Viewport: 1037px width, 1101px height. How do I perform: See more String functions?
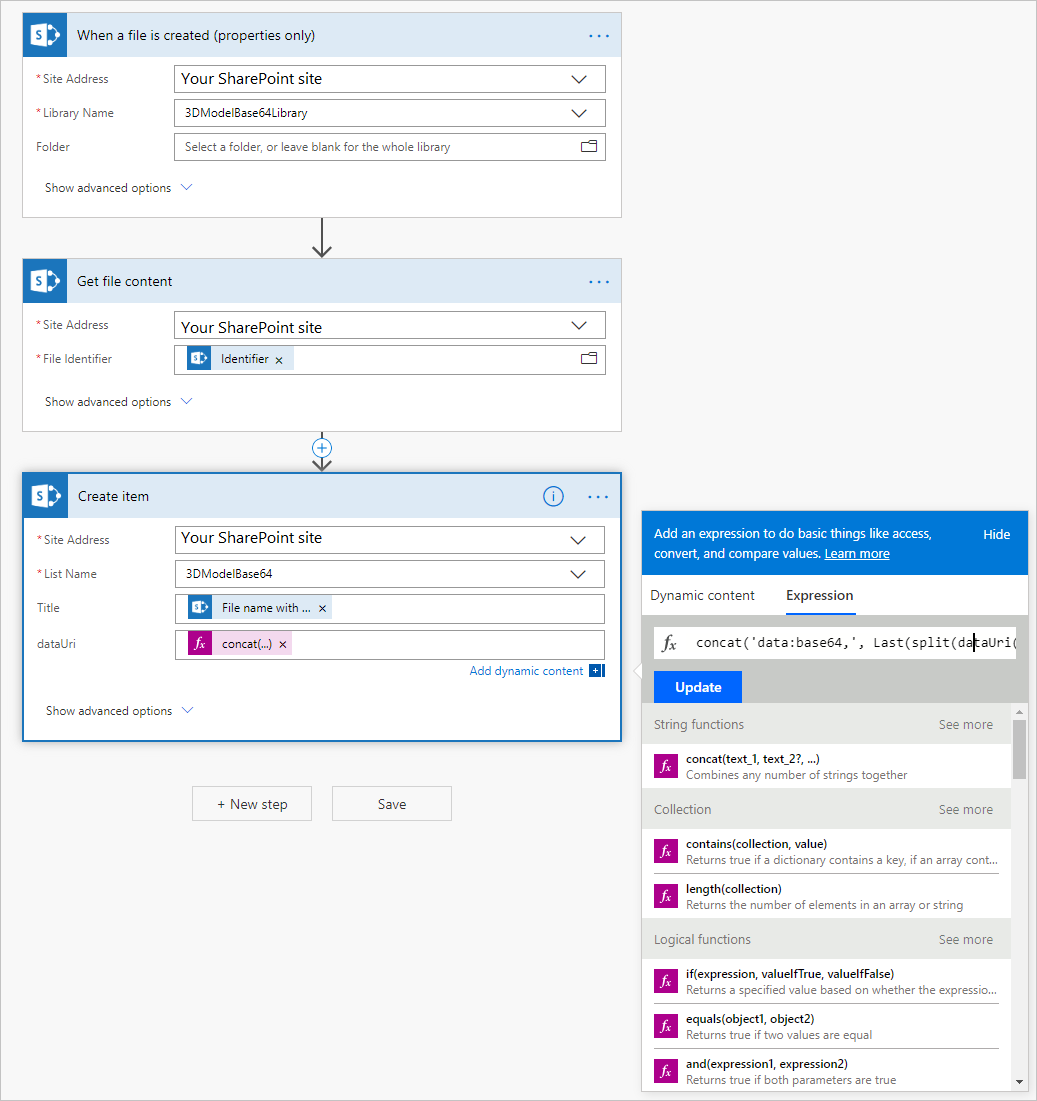pyautogui.click(x=965, y=725)
